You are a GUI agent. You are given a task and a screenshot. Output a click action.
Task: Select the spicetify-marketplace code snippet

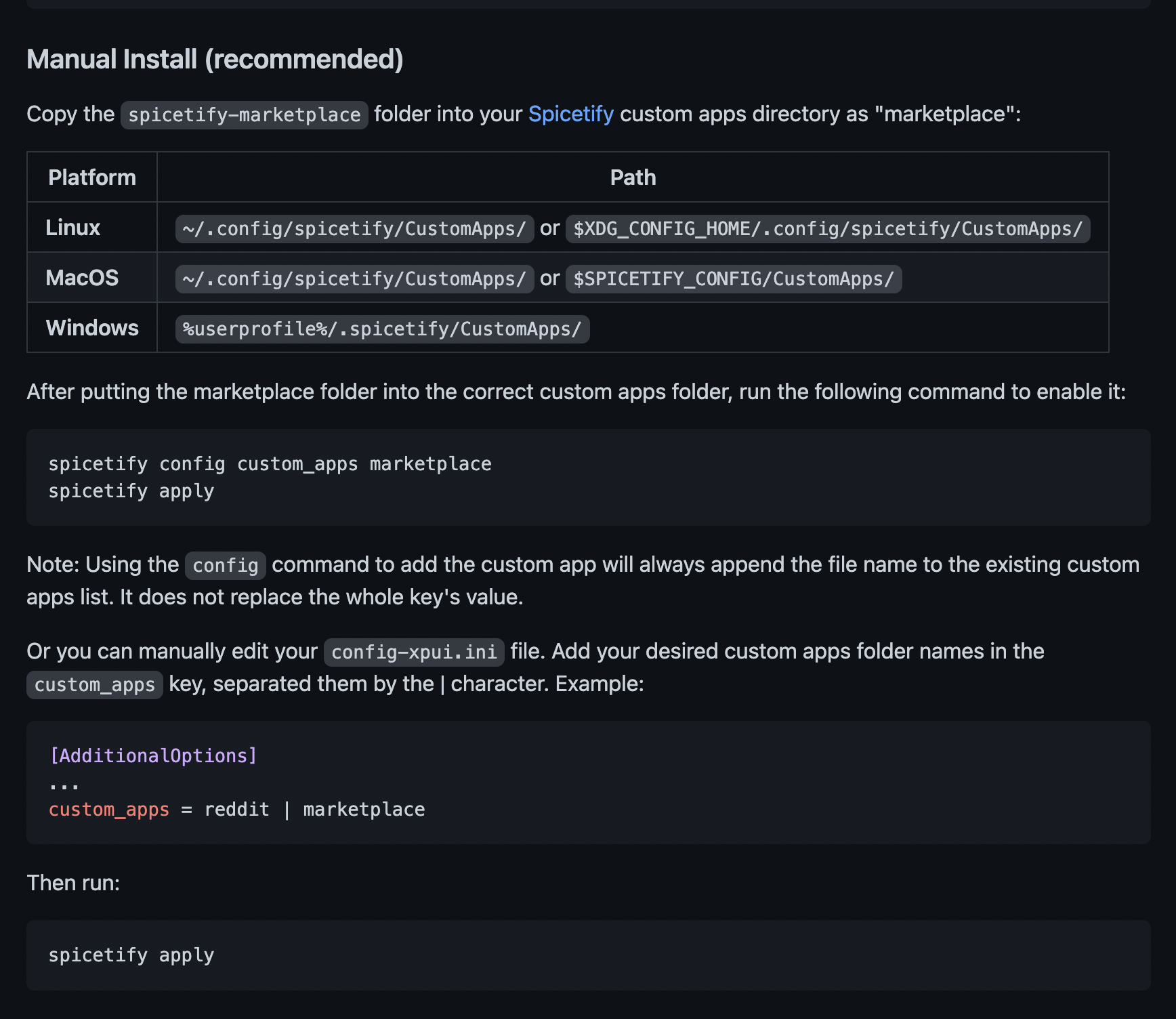click(x=244, y=115)
